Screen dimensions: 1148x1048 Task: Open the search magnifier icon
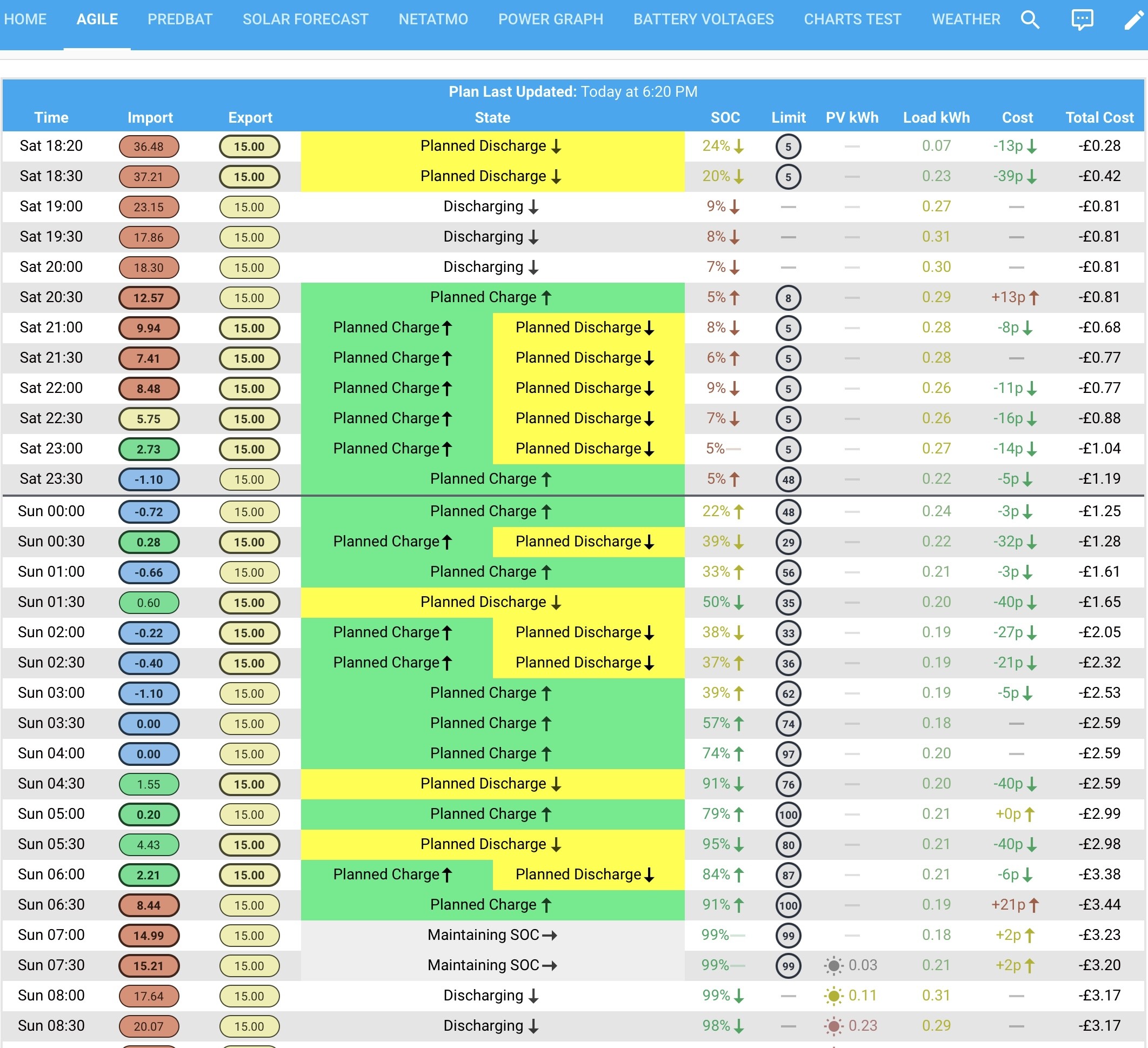tap(1030, 19)
